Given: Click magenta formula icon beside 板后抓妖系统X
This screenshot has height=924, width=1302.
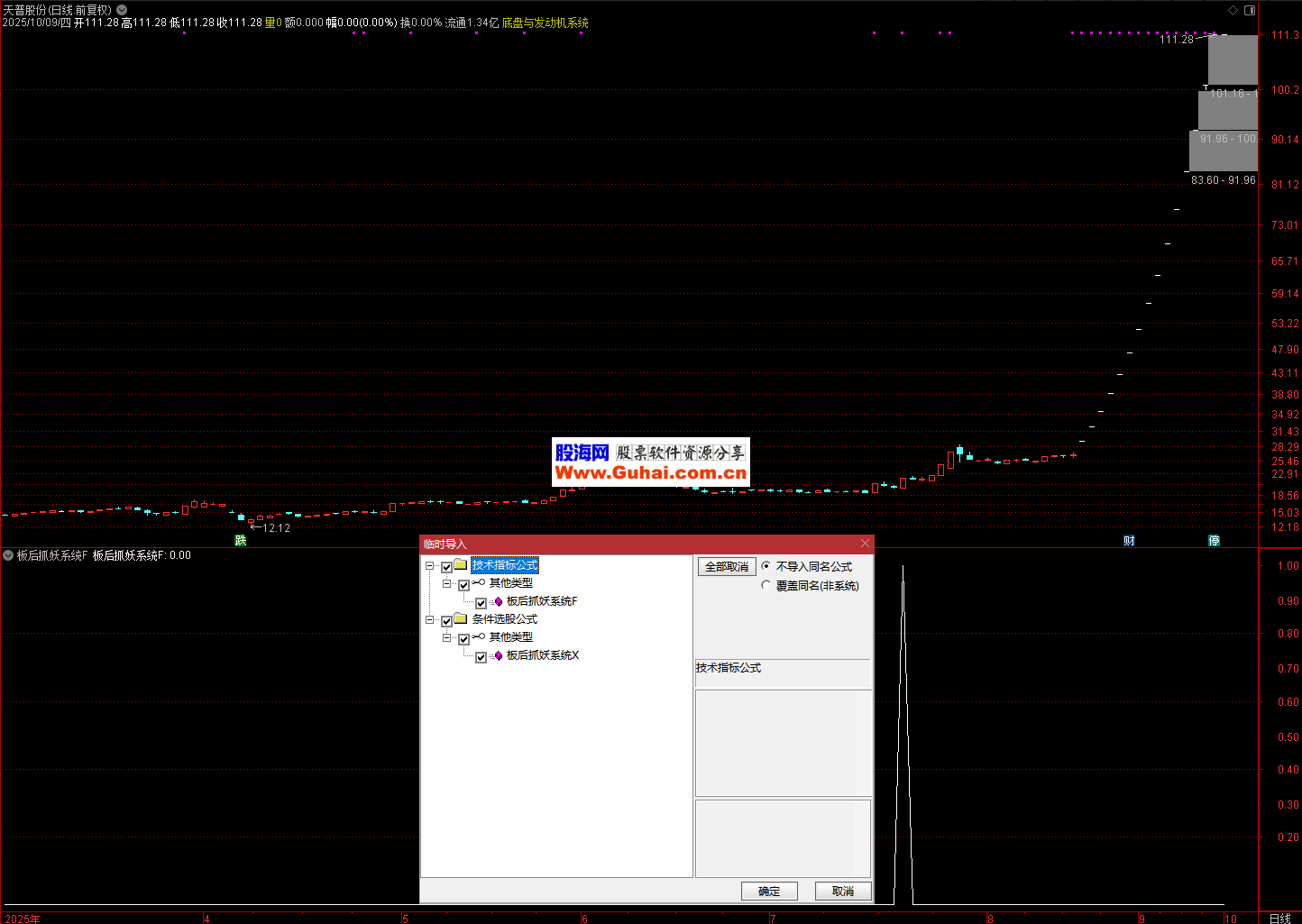Looking at the screenshot, I should click(498, 656).
